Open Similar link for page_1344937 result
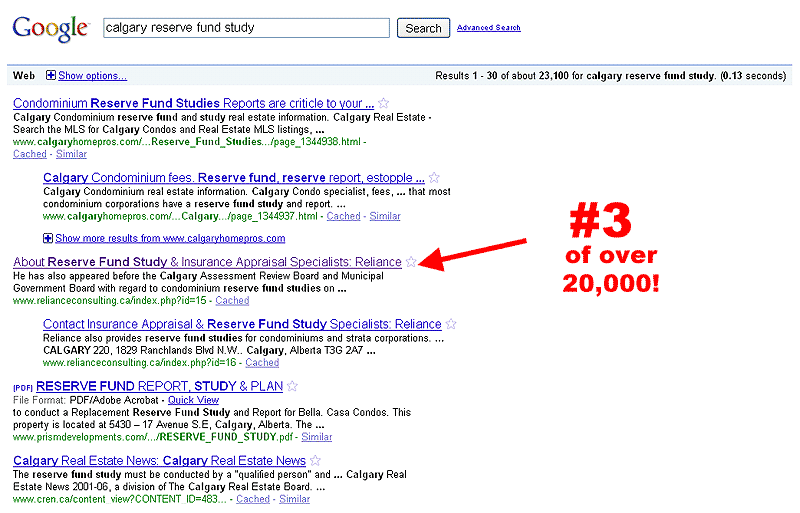800x513 pixels. point(385,216)
